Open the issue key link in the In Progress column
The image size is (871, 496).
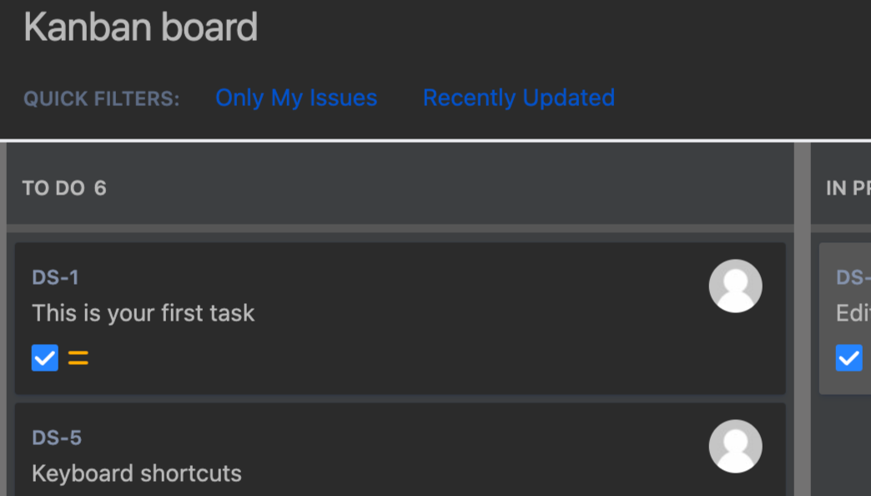(853, 277)
